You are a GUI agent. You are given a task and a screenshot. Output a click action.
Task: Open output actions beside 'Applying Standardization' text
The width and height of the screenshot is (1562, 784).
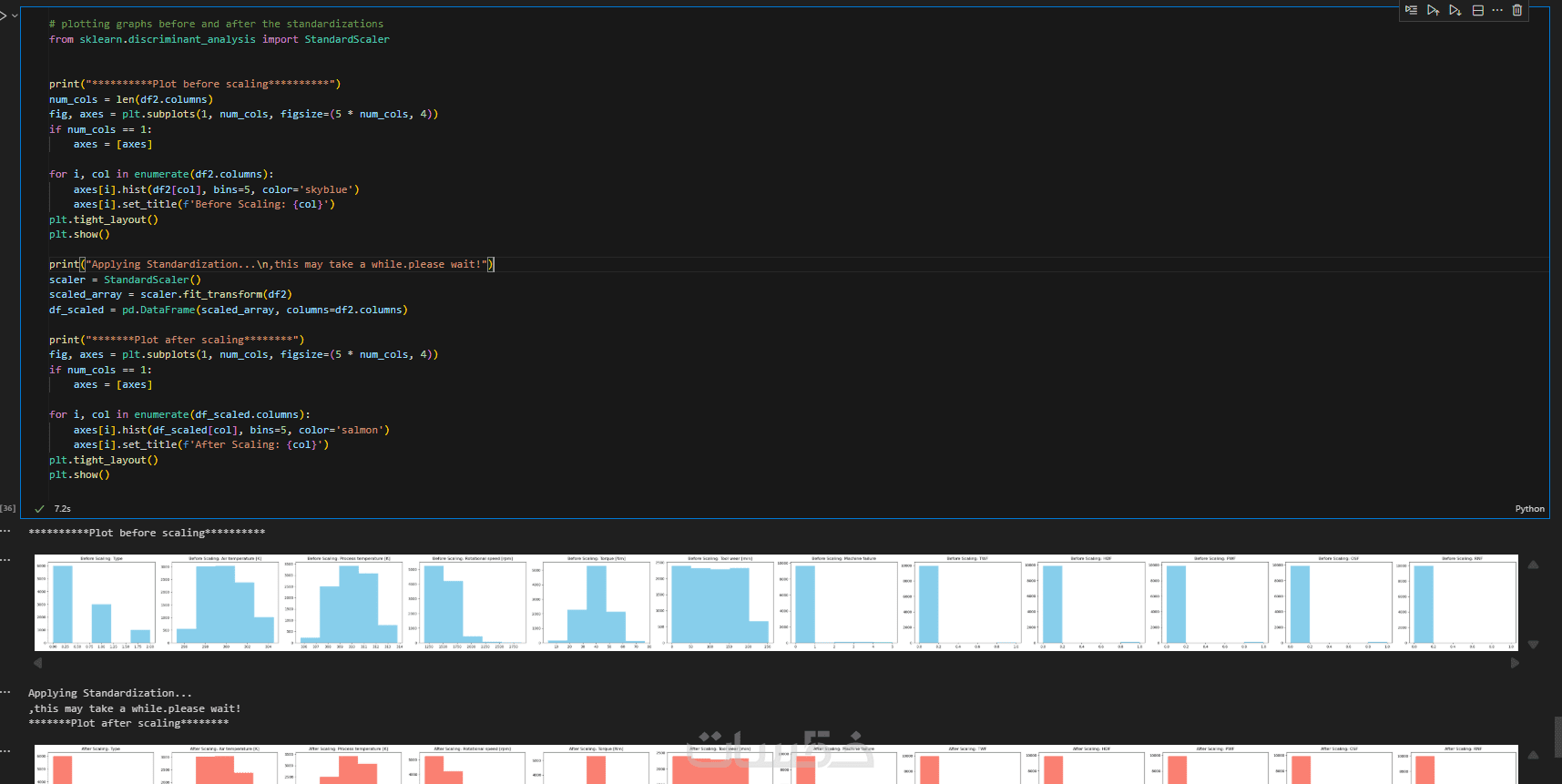(5, 692)
